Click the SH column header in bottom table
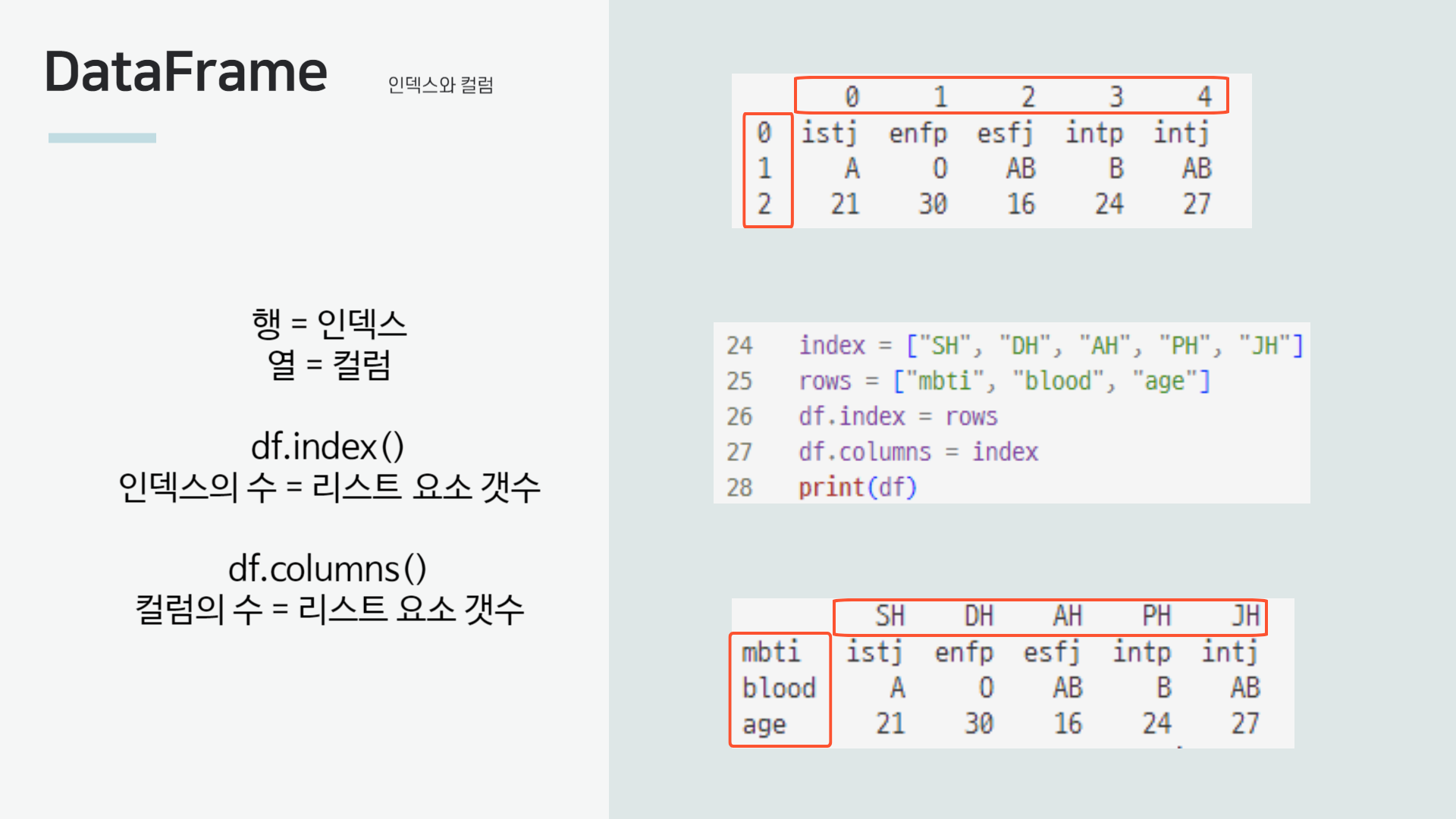 (x=890, y=616)
